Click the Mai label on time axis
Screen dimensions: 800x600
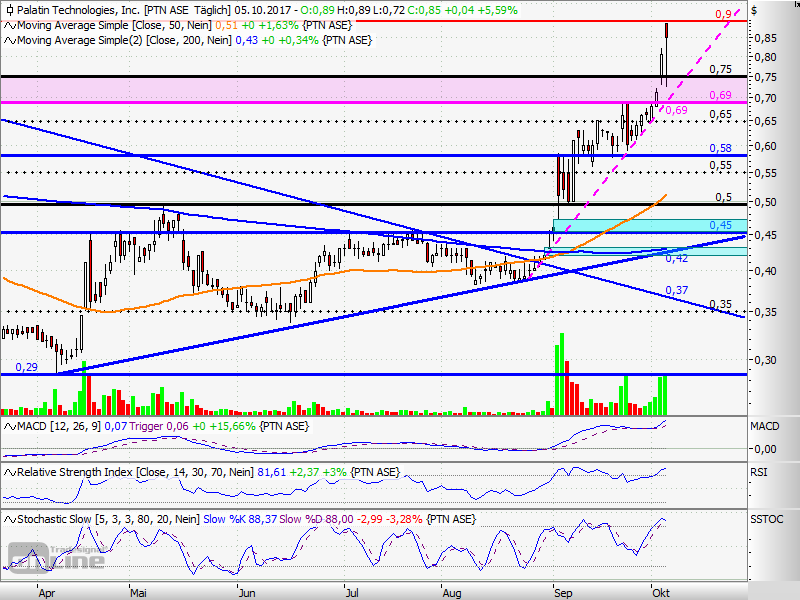138,593
